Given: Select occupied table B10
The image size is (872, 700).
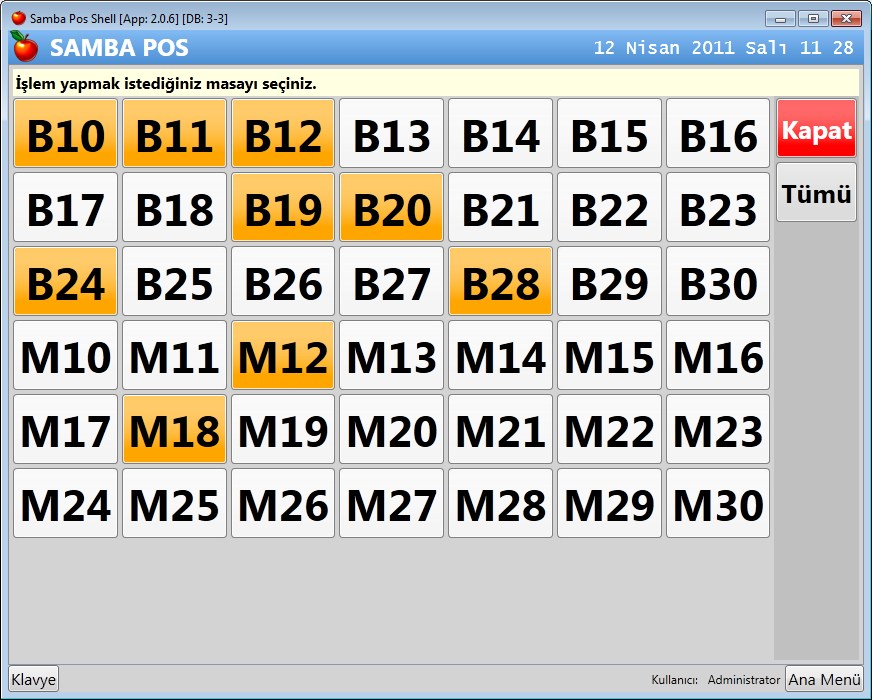Looking at the screenshot, I should tap(66, 134).
